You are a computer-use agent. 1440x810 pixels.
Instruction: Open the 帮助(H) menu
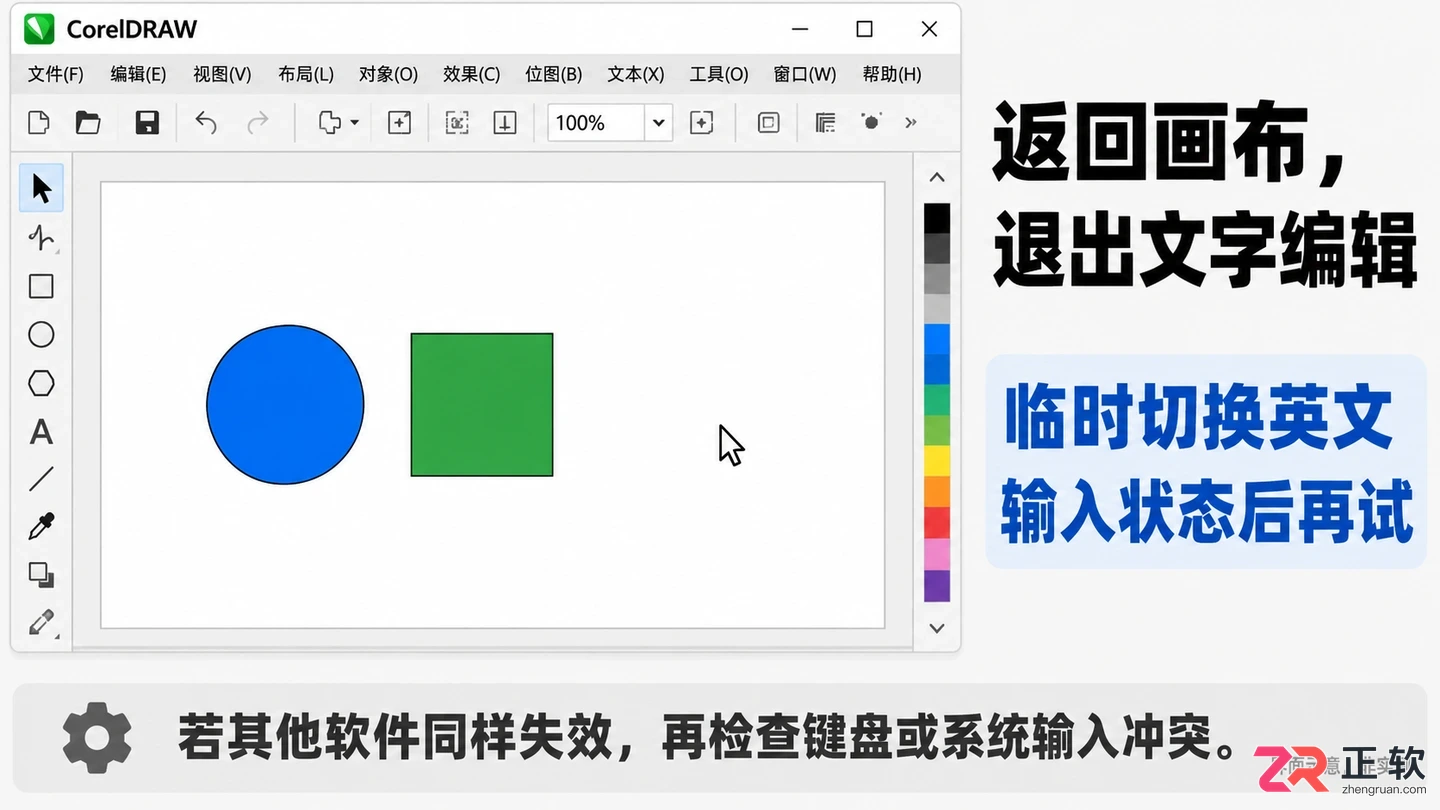892,74
